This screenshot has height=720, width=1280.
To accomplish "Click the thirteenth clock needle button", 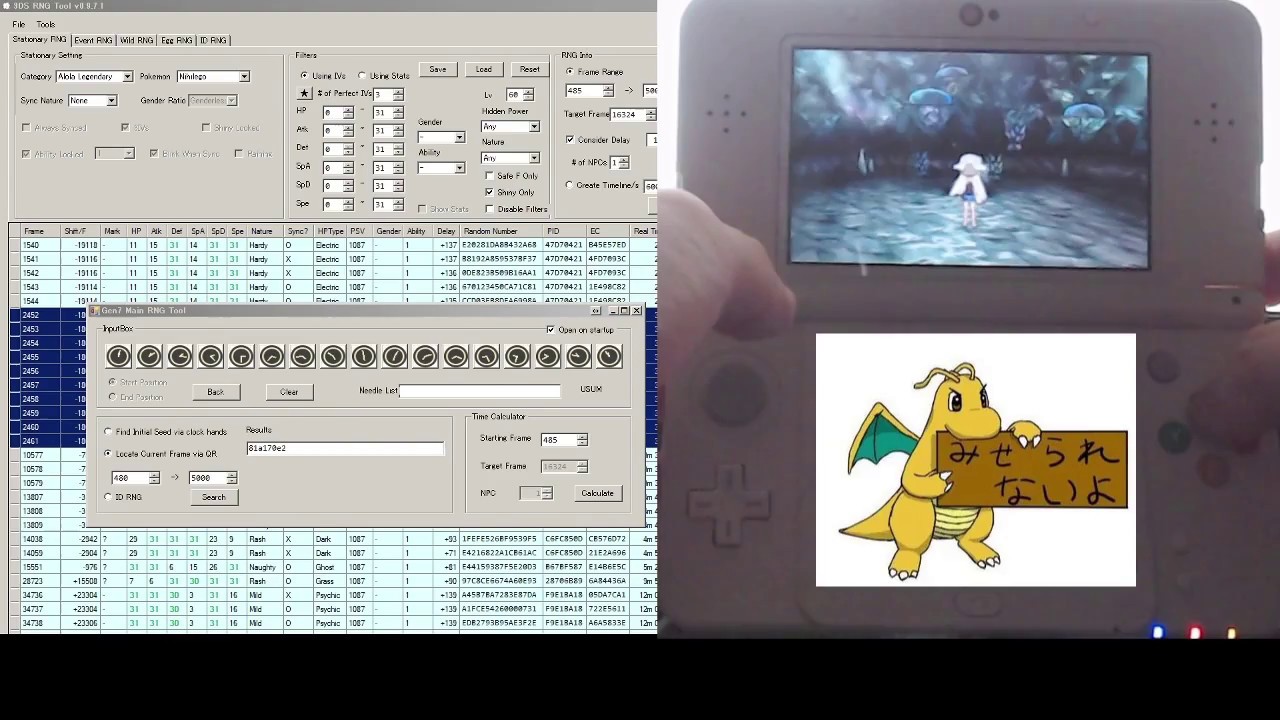I will click(x=486, y=357).
